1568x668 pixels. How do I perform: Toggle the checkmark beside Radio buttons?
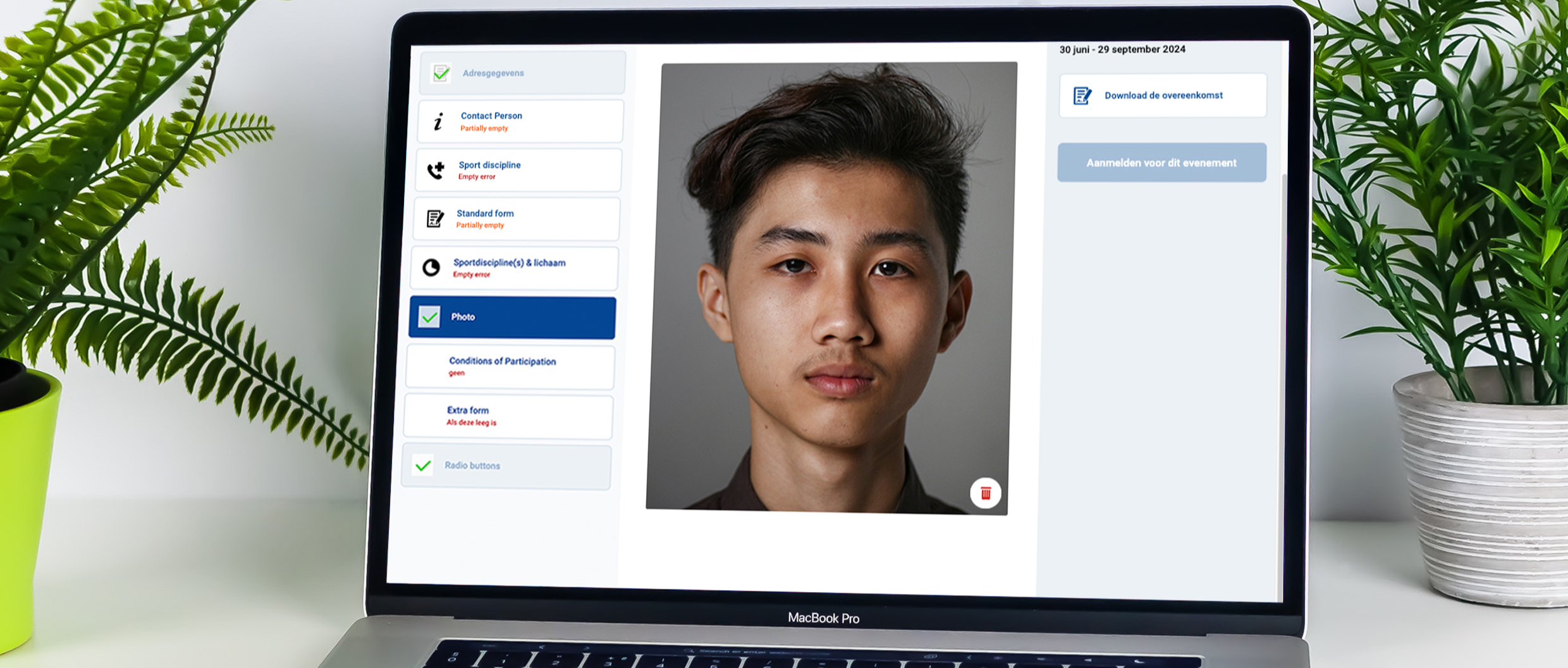pos(422,466)
